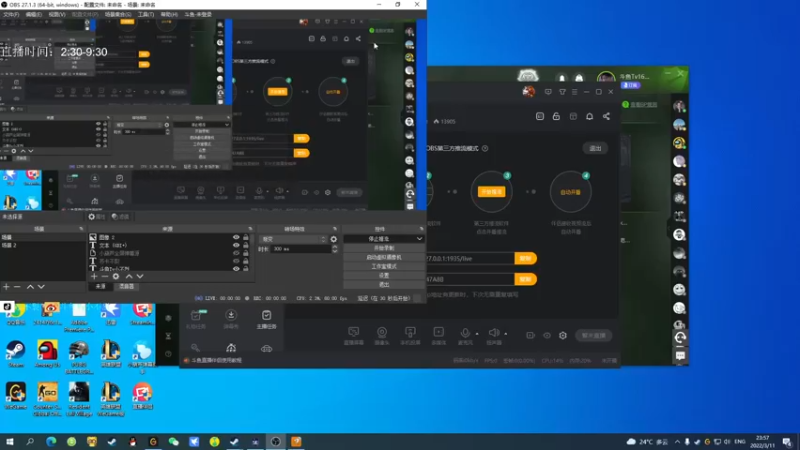
Task: Click help icon beside OBS third-party mode
Action: [485, 148]
